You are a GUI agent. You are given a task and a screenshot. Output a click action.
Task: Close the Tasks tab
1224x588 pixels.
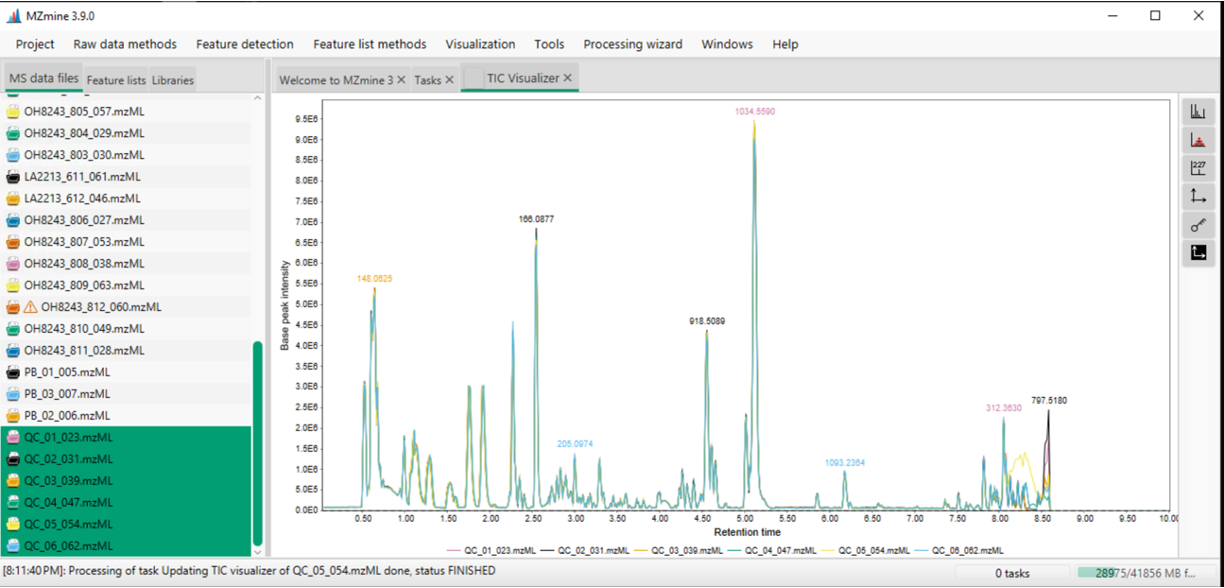(x=449, y=80)
